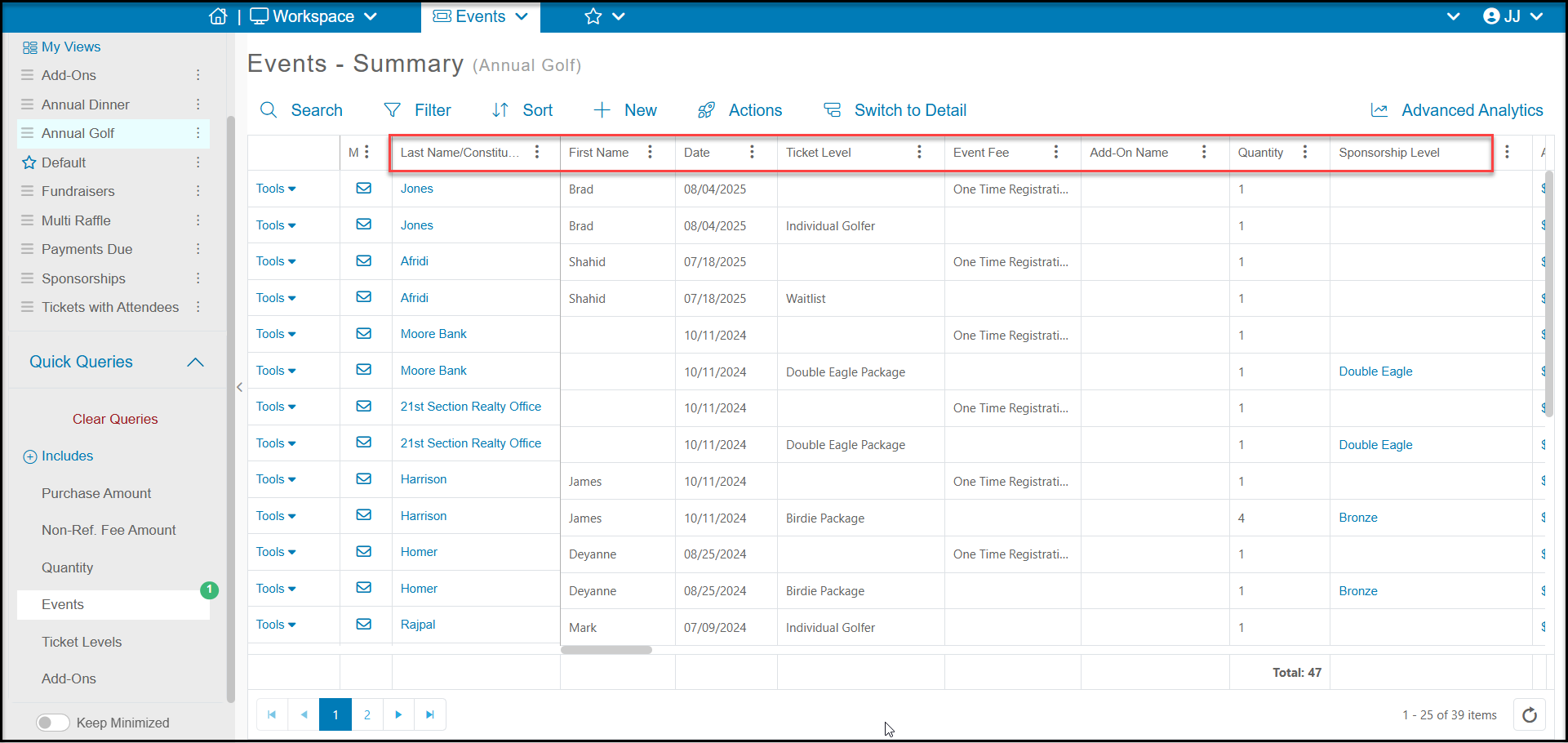Open Quantity column options menu
The image size is (1568, 743).
(1305, 152)
